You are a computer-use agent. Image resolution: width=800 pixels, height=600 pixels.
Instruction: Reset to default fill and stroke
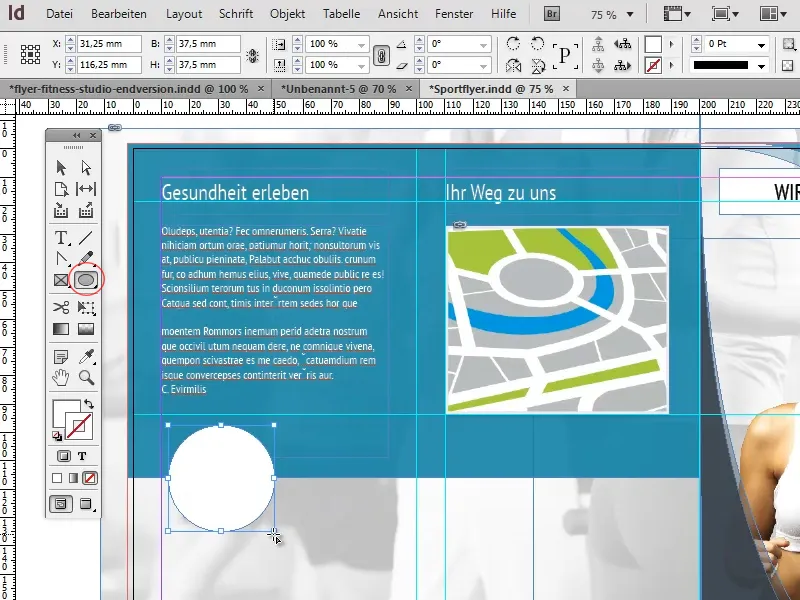coord(57,436)
